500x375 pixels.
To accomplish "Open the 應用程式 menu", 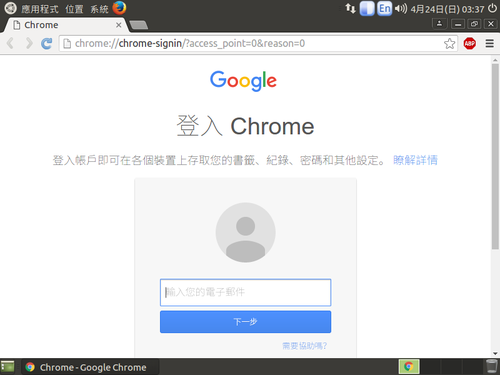I will point(40,9).
